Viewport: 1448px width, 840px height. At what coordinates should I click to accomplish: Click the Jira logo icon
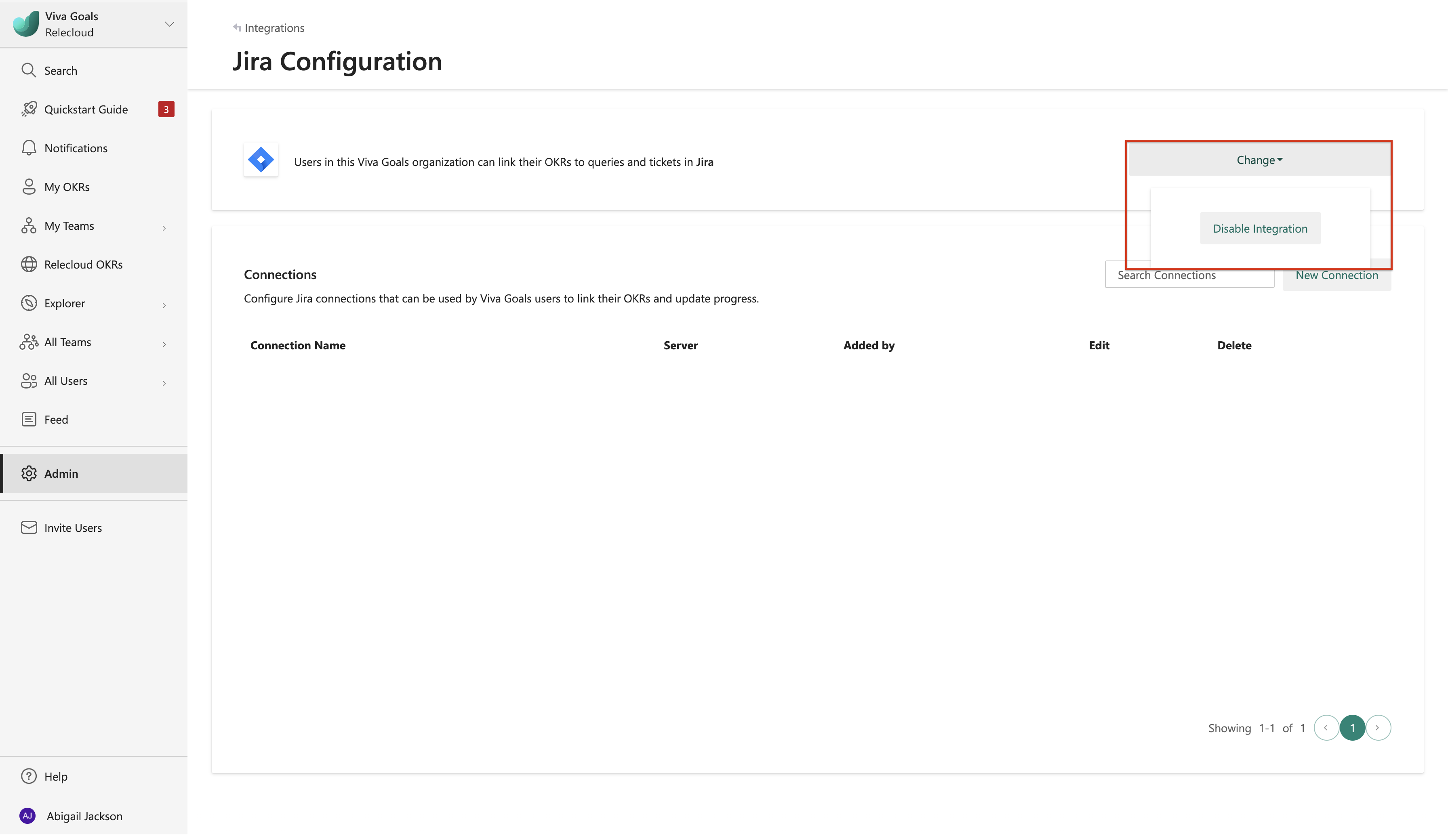261,160
